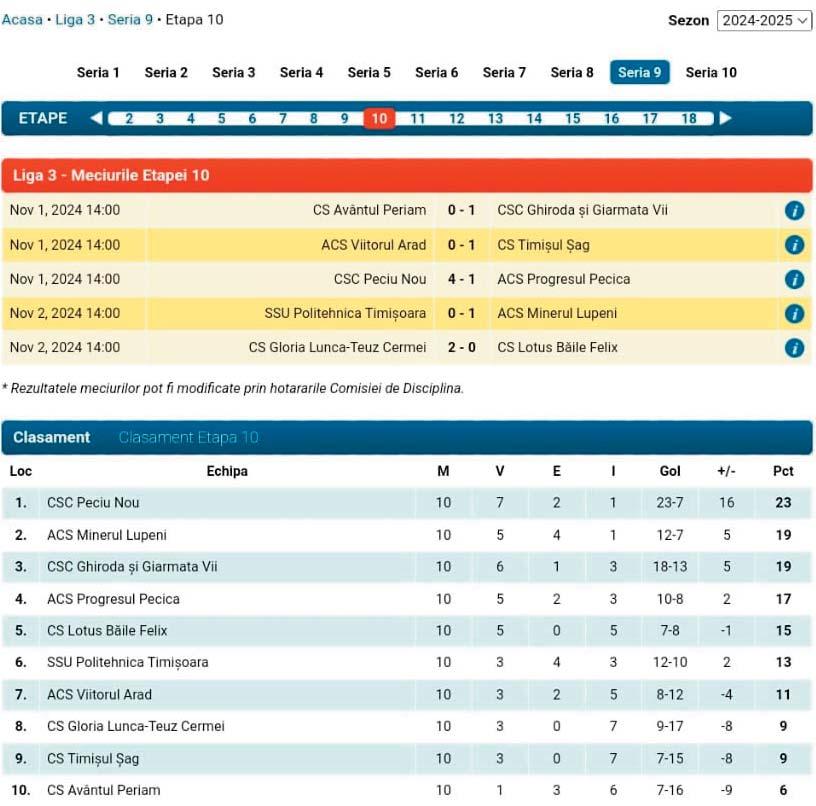Open the Seria 9 breadcrumb link
Screen dimensions: 816x806
pyautogui.click(x=130, y=20)
